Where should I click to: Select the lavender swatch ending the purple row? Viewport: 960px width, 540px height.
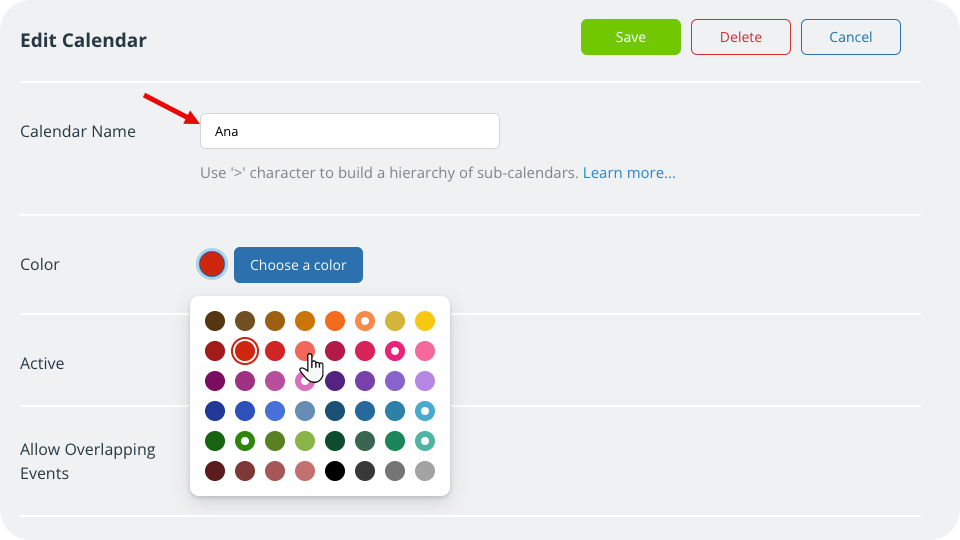425,381
